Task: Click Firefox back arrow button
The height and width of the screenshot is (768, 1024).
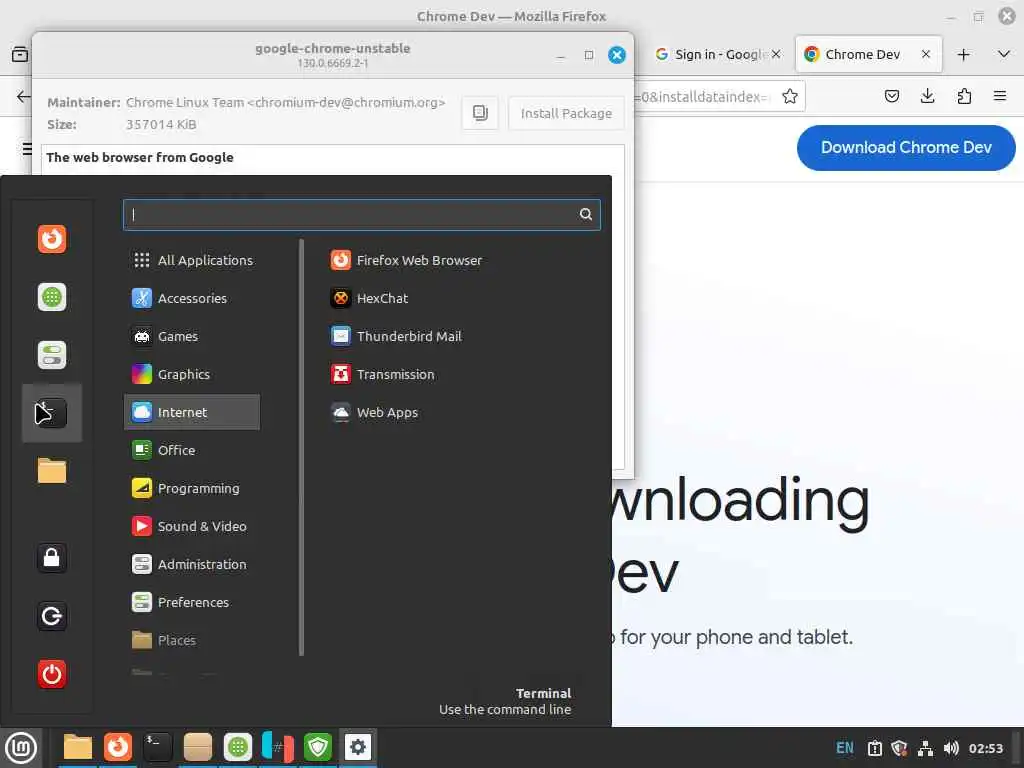Action: point(22,97)
